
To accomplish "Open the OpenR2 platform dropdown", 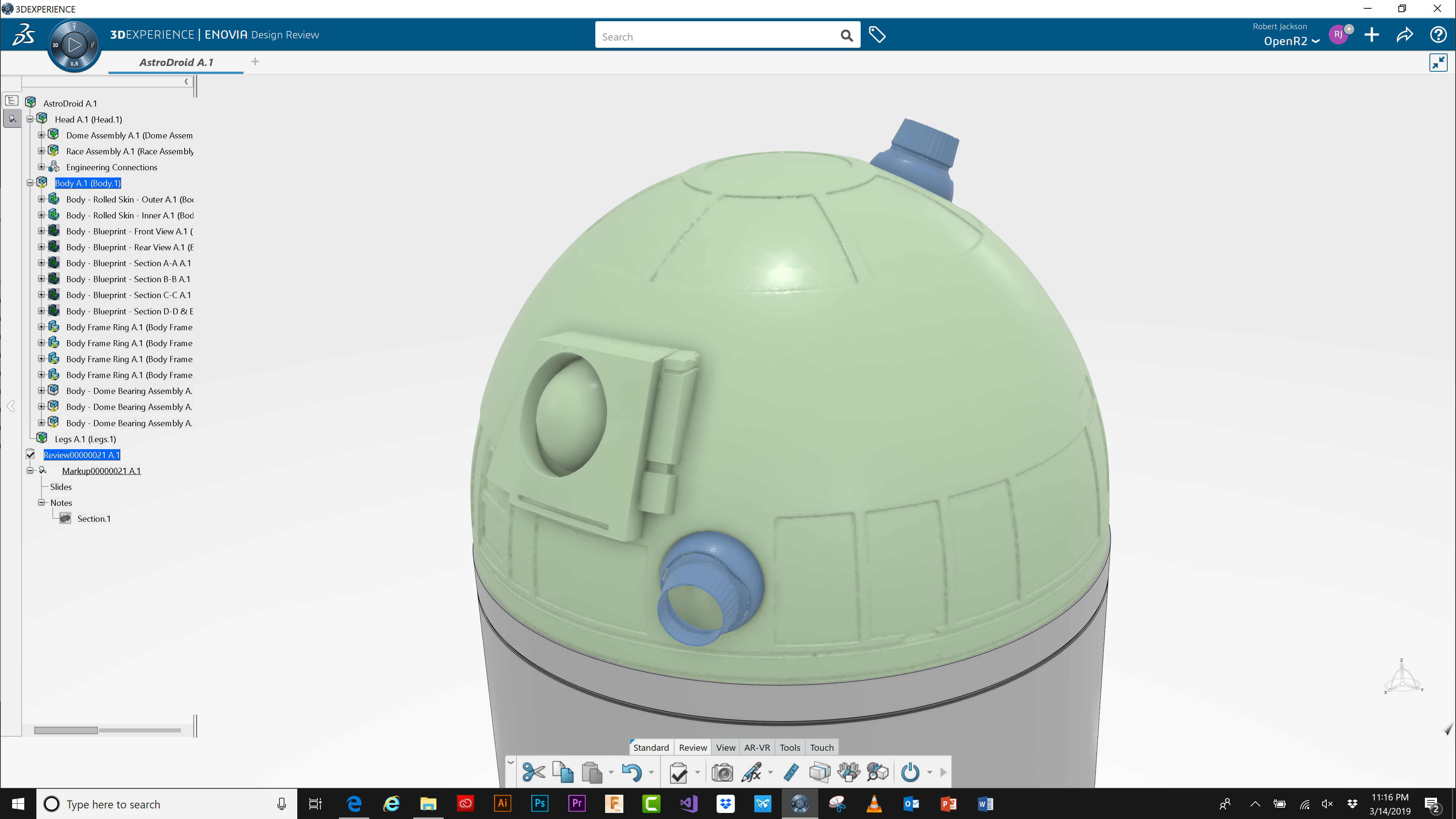I will click(1291, 41).
